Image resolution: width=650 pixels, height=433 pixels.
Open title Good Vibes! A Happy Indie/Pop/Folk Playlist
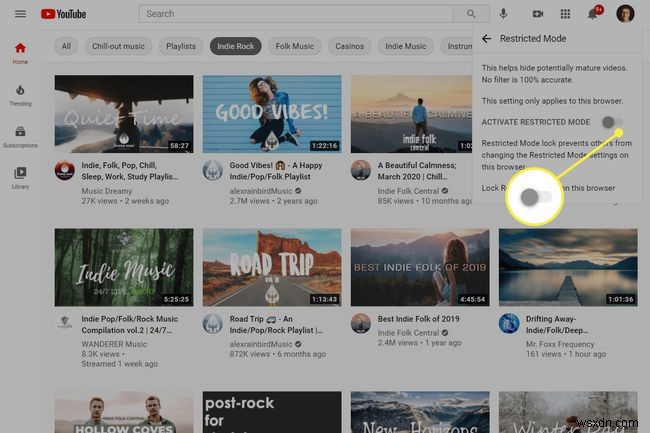point(276,171)
